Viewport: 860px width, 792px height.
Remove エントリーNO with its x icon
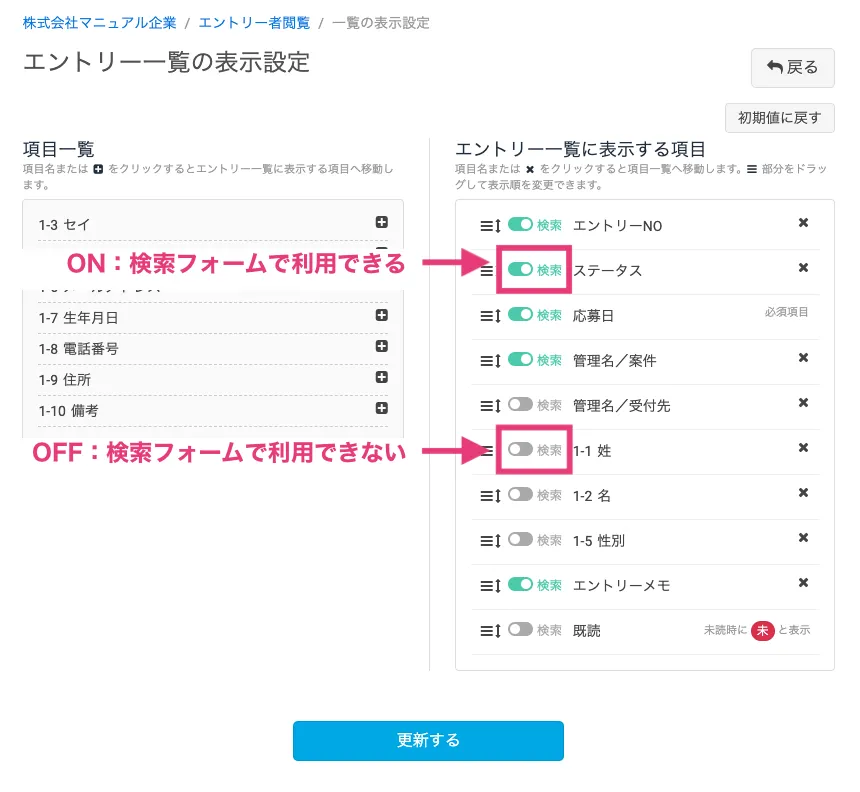point(803,223)
